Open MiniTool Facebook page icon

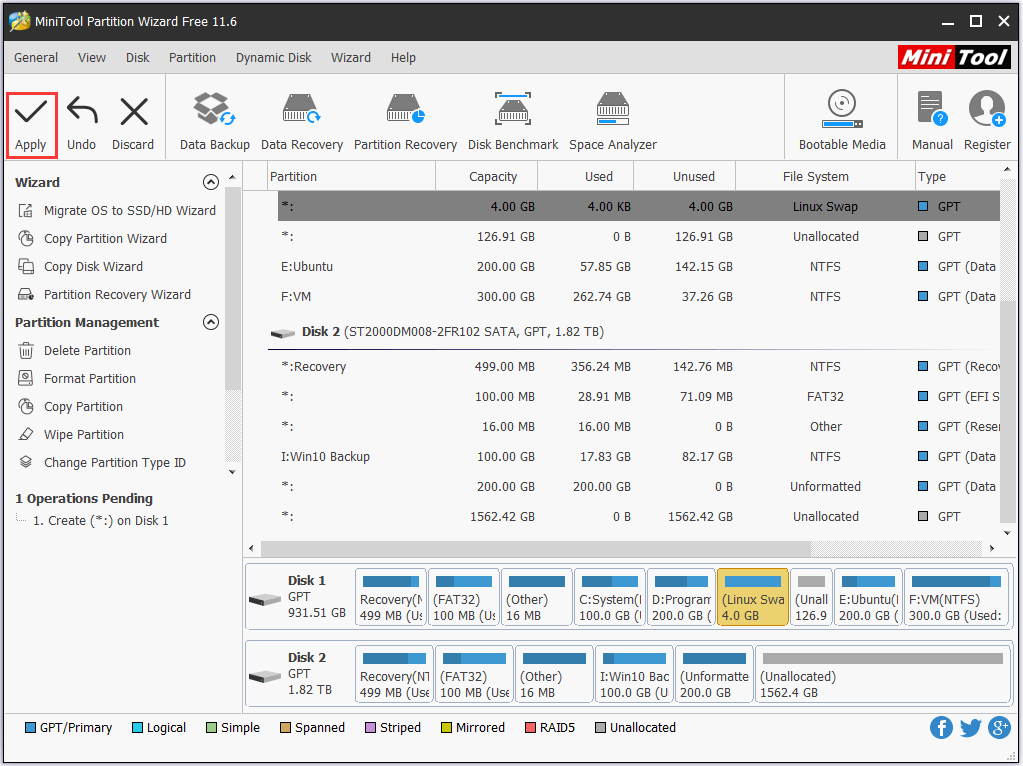coord(941,728)
